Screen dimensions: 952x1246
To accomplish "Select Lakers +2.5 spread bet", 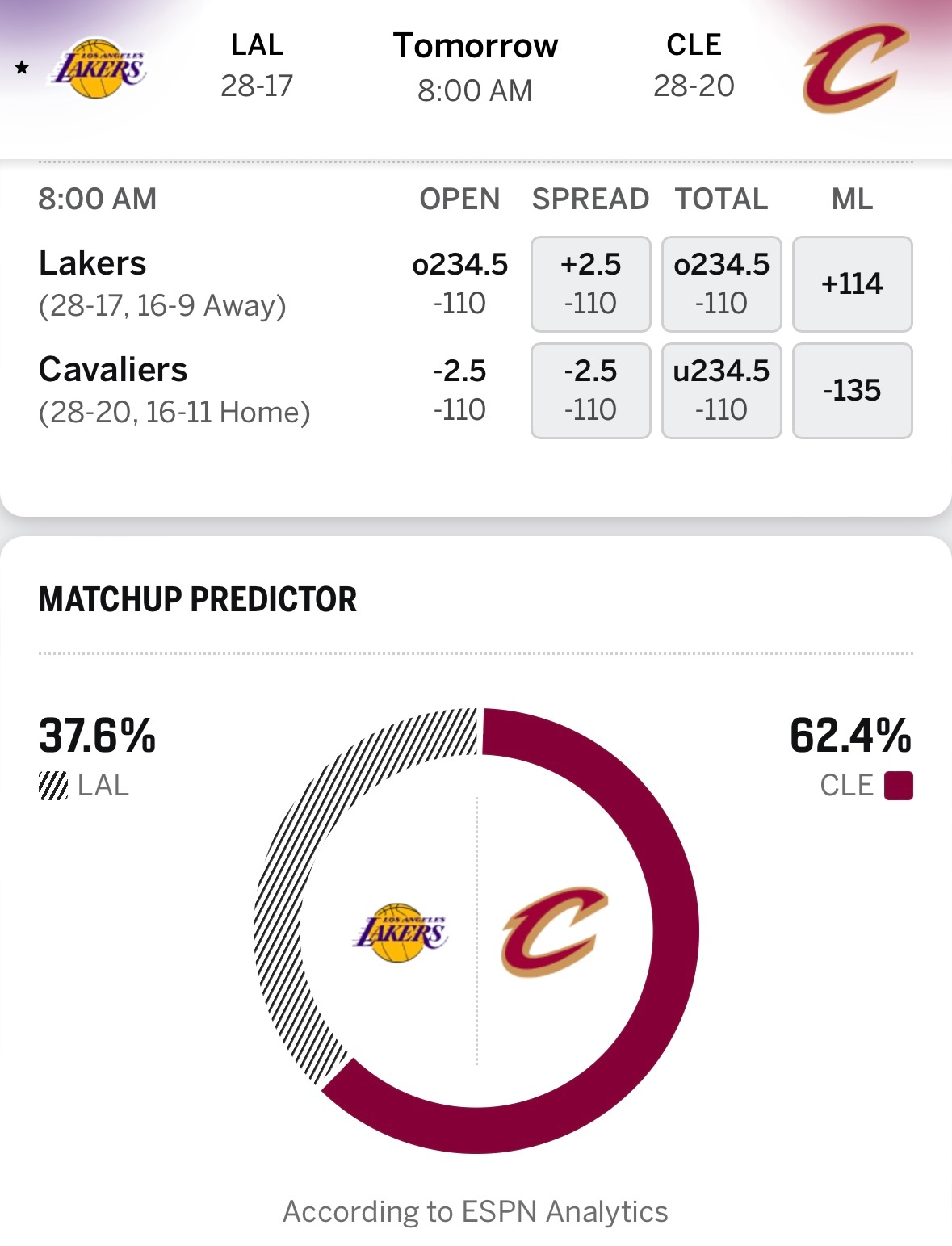I will click(591, 284).
